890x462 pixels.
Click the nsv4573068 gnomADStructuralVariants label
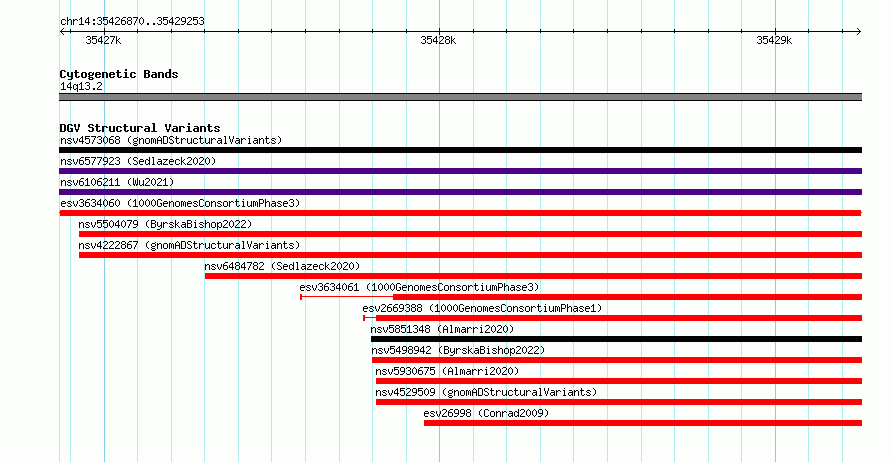click(171, 140)
